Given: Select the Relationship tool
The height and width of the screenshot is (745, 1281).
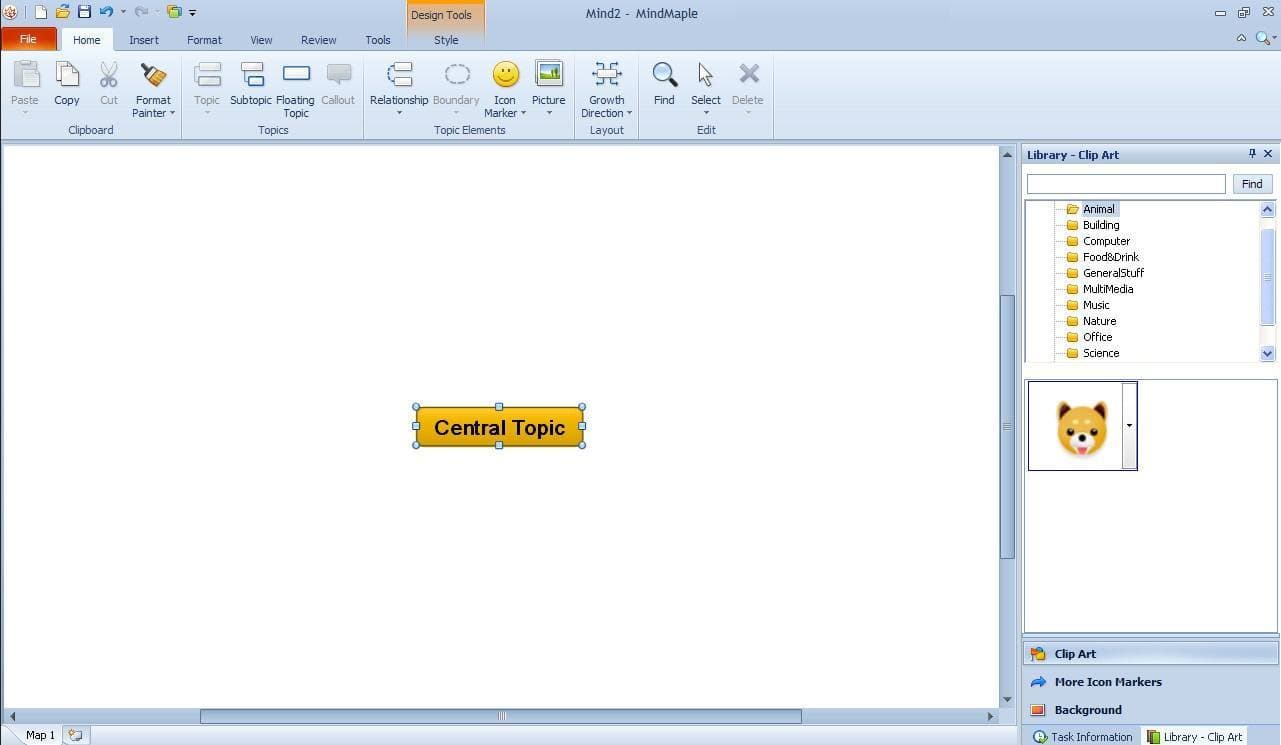Looking at the screenshot, I should [x=399, y=76].
